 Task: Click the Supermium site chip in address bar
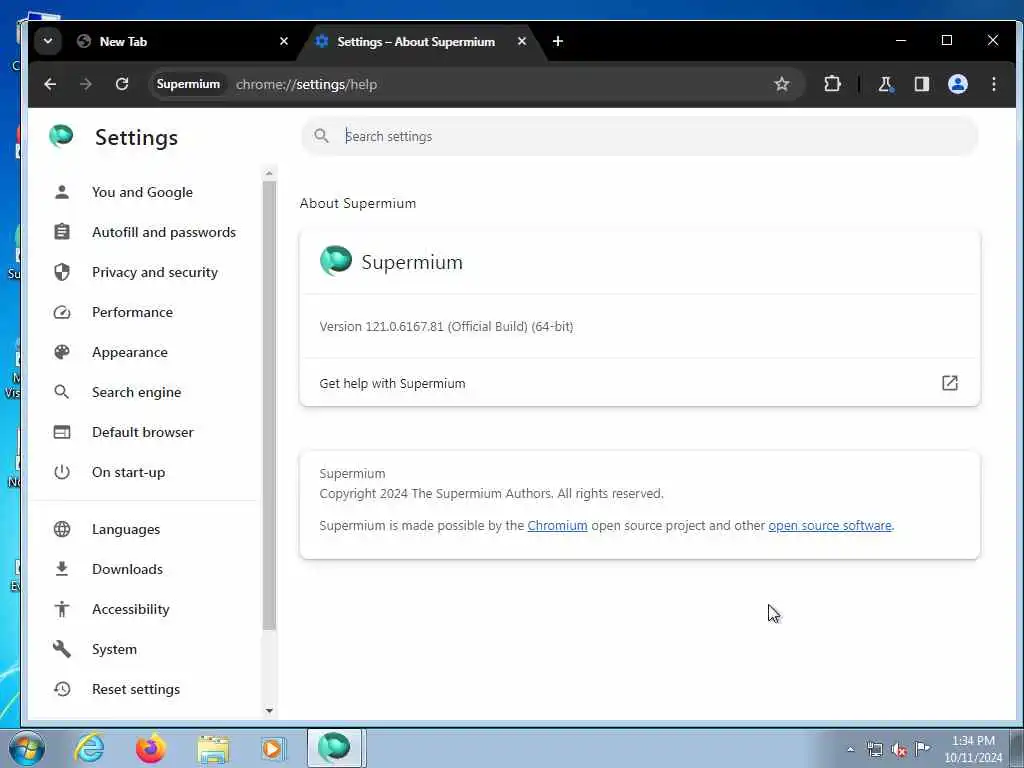(x=188, y=84)
